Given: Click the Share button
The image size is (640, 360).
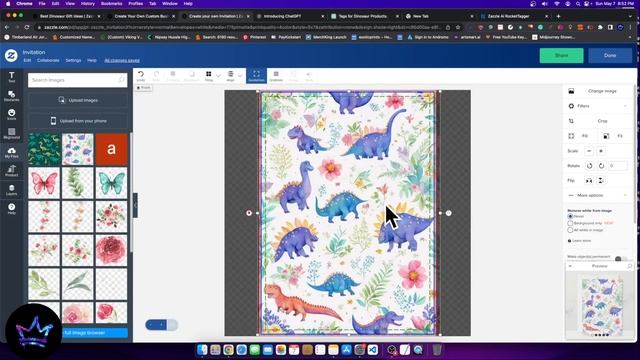Looking at the screenshot, I should [x=561, y=56].
